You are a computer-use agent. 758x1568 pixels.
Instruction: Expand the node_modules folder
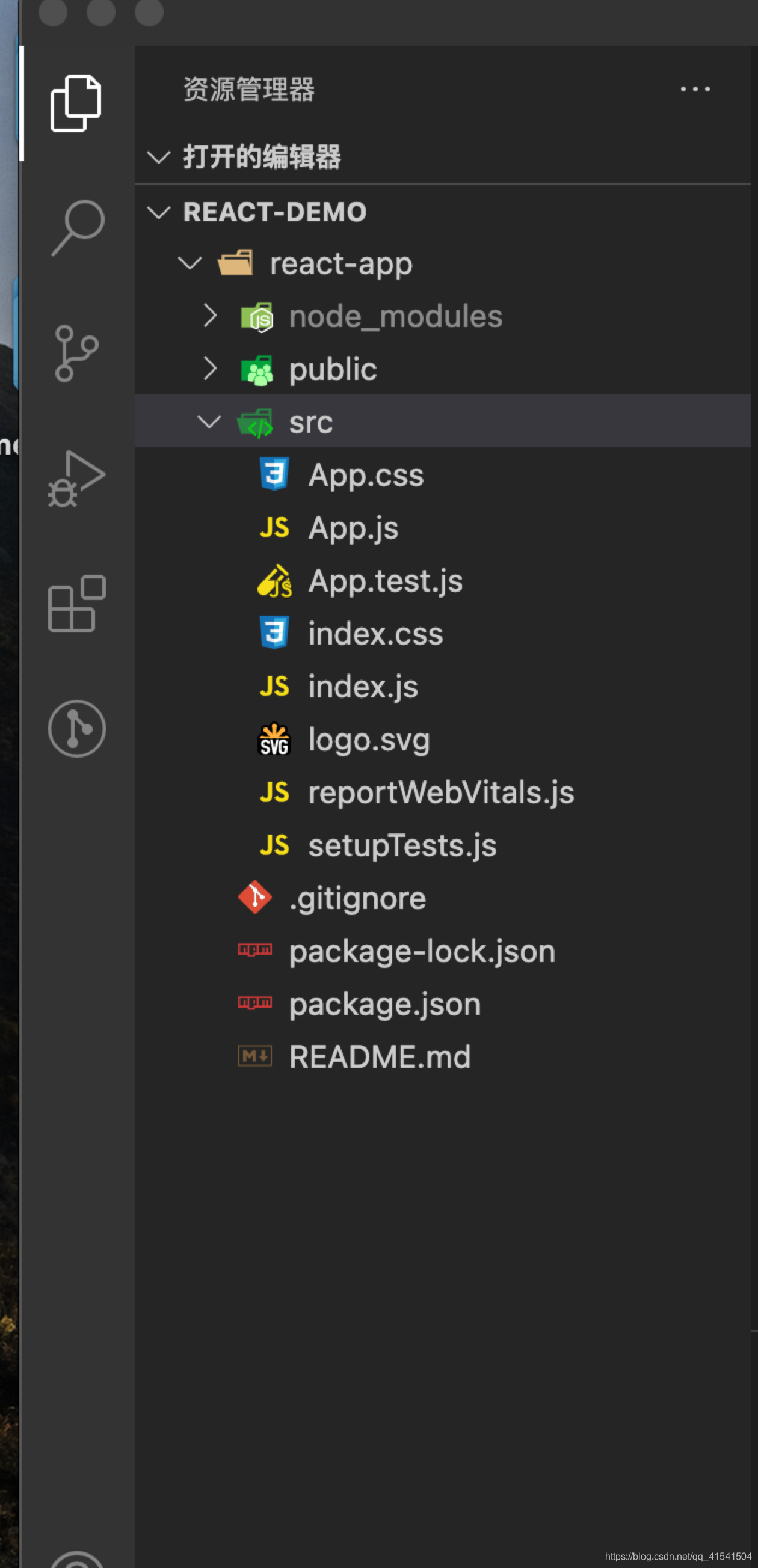pyautogui.click(x=209, y=316)
